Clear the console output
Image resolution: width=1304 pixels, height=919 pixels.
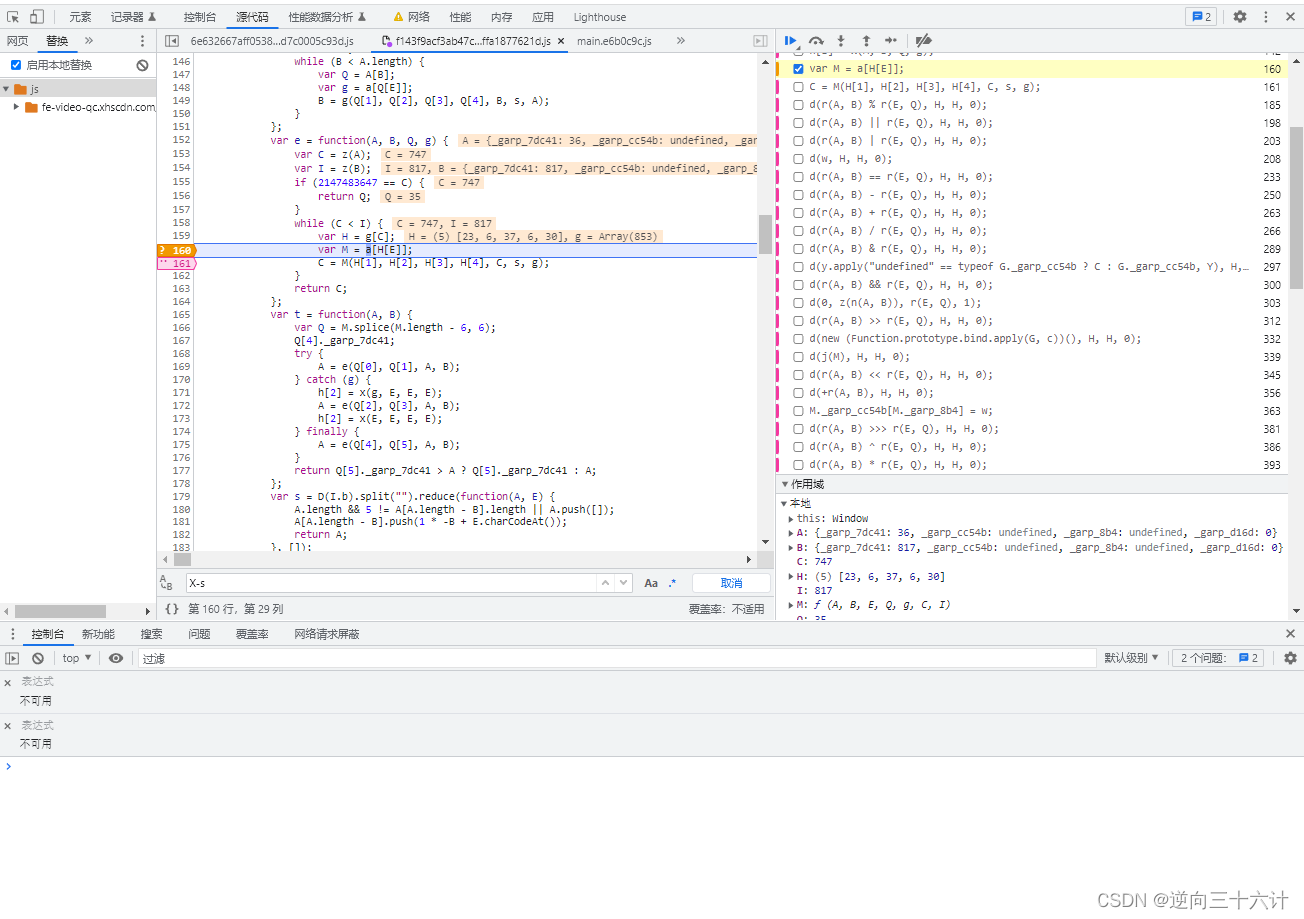tap(38, 658)
